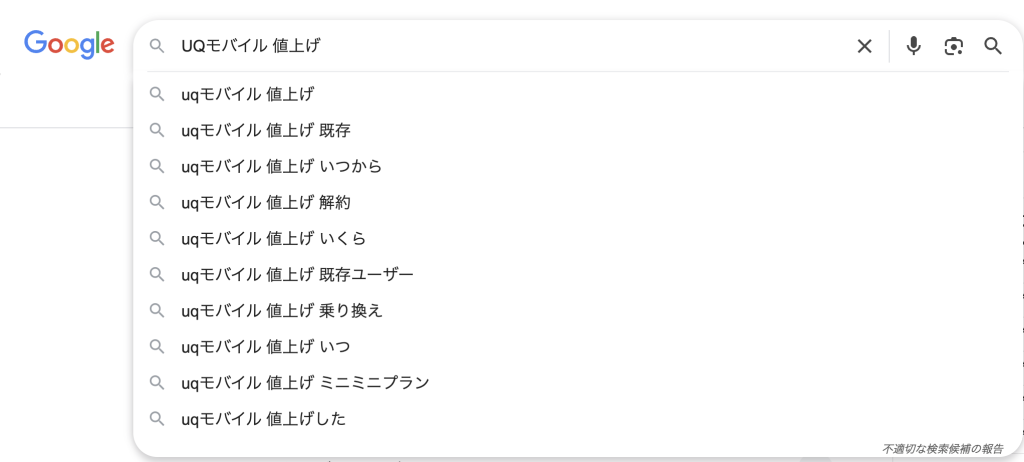1024x462 pixels.
Task: Select the "値上げ 乗り換え" suggestion
Action: coord(282,310)
